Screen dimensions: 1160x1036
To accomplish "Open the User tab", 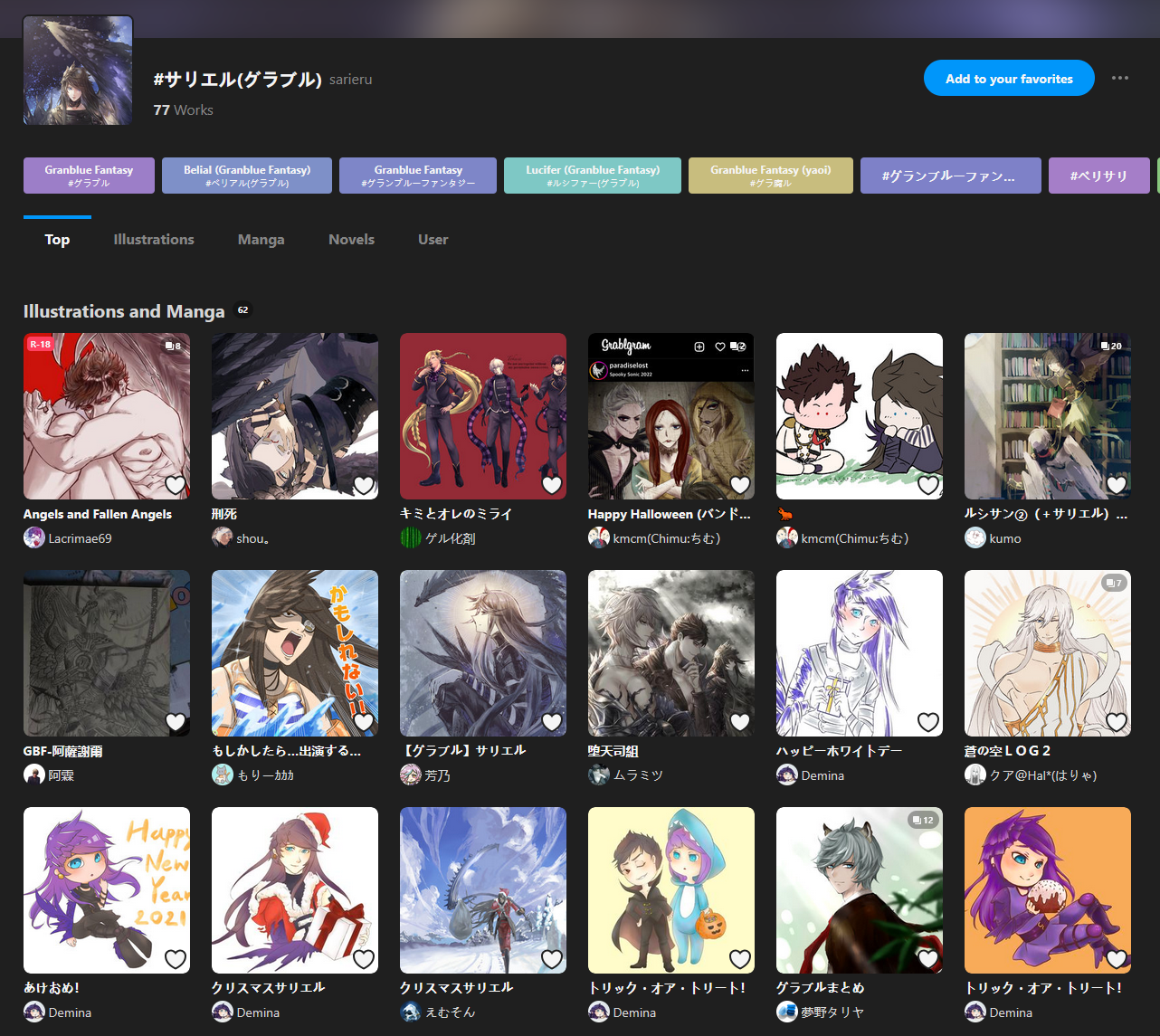I will [x=433, y=240].
